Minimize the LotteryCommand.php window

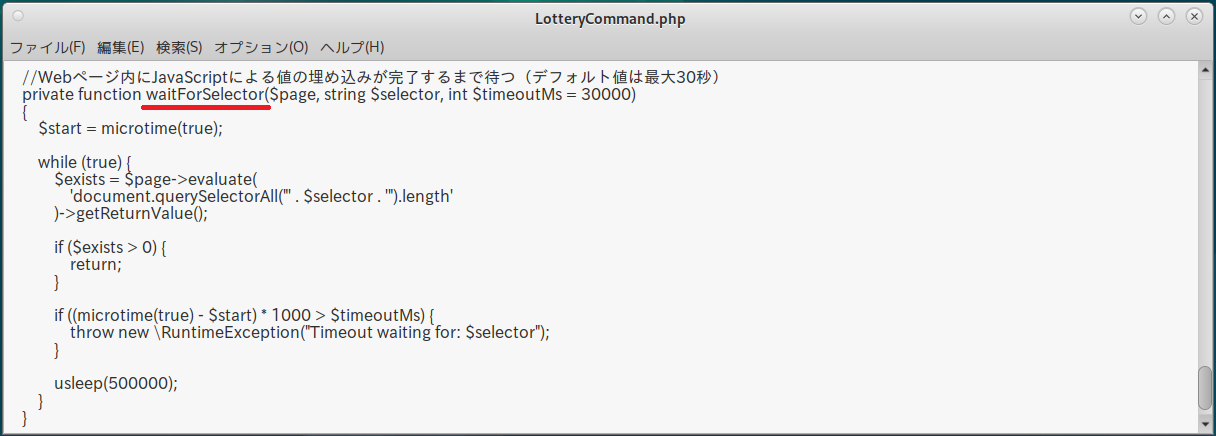(x=1138, y=17)
